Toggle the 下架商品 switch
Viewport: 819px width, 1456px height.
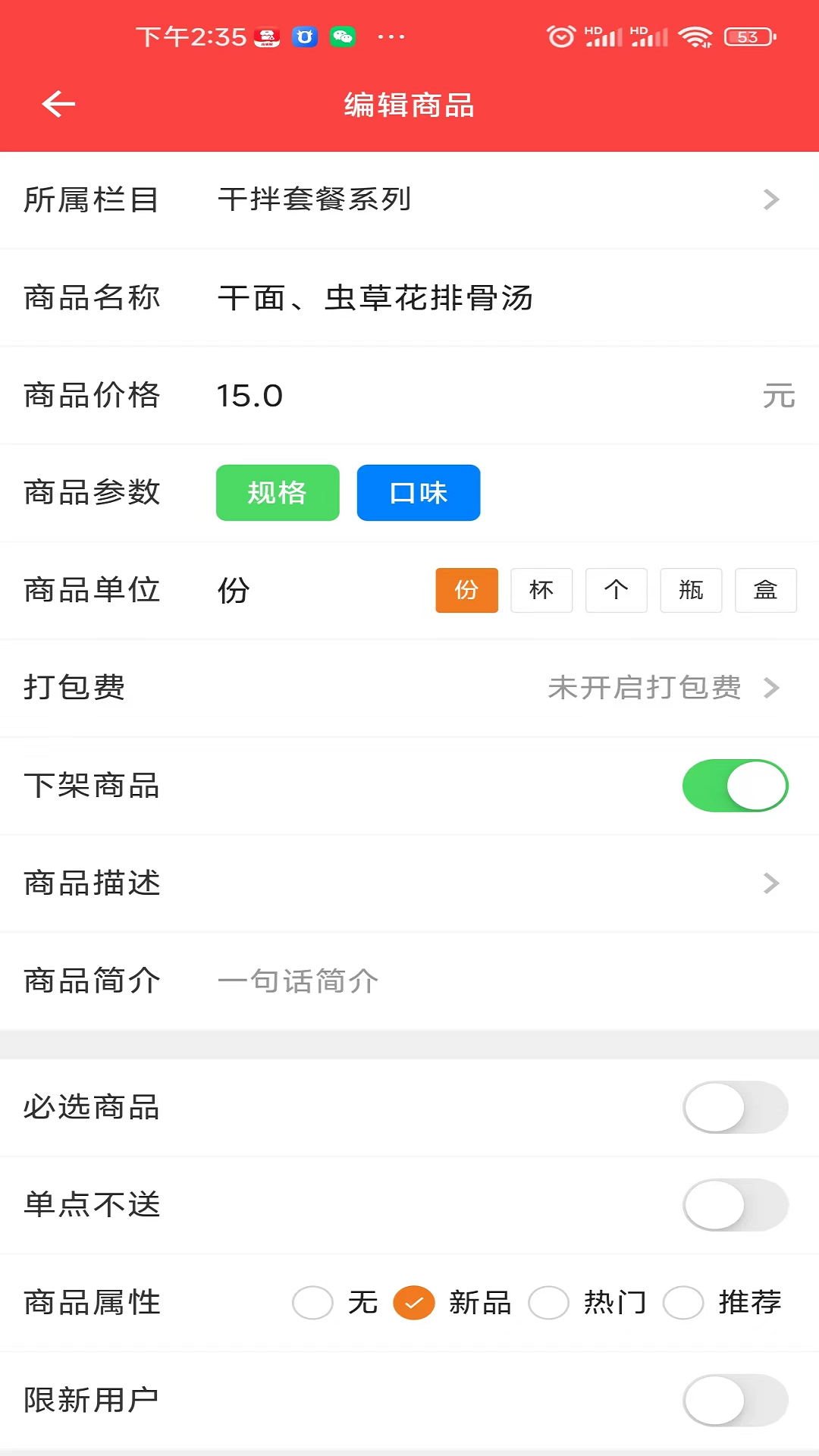(x=735, y=786)
